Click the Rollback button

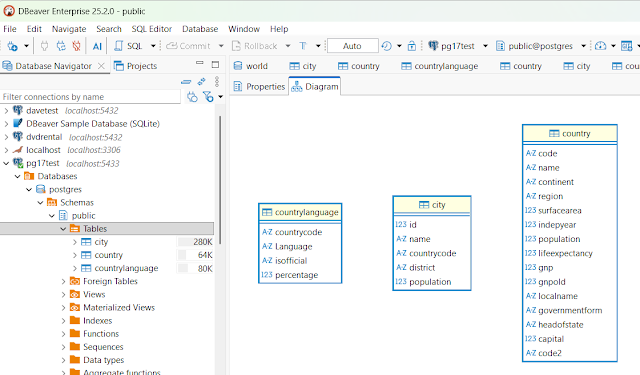[x=255, y=46]
